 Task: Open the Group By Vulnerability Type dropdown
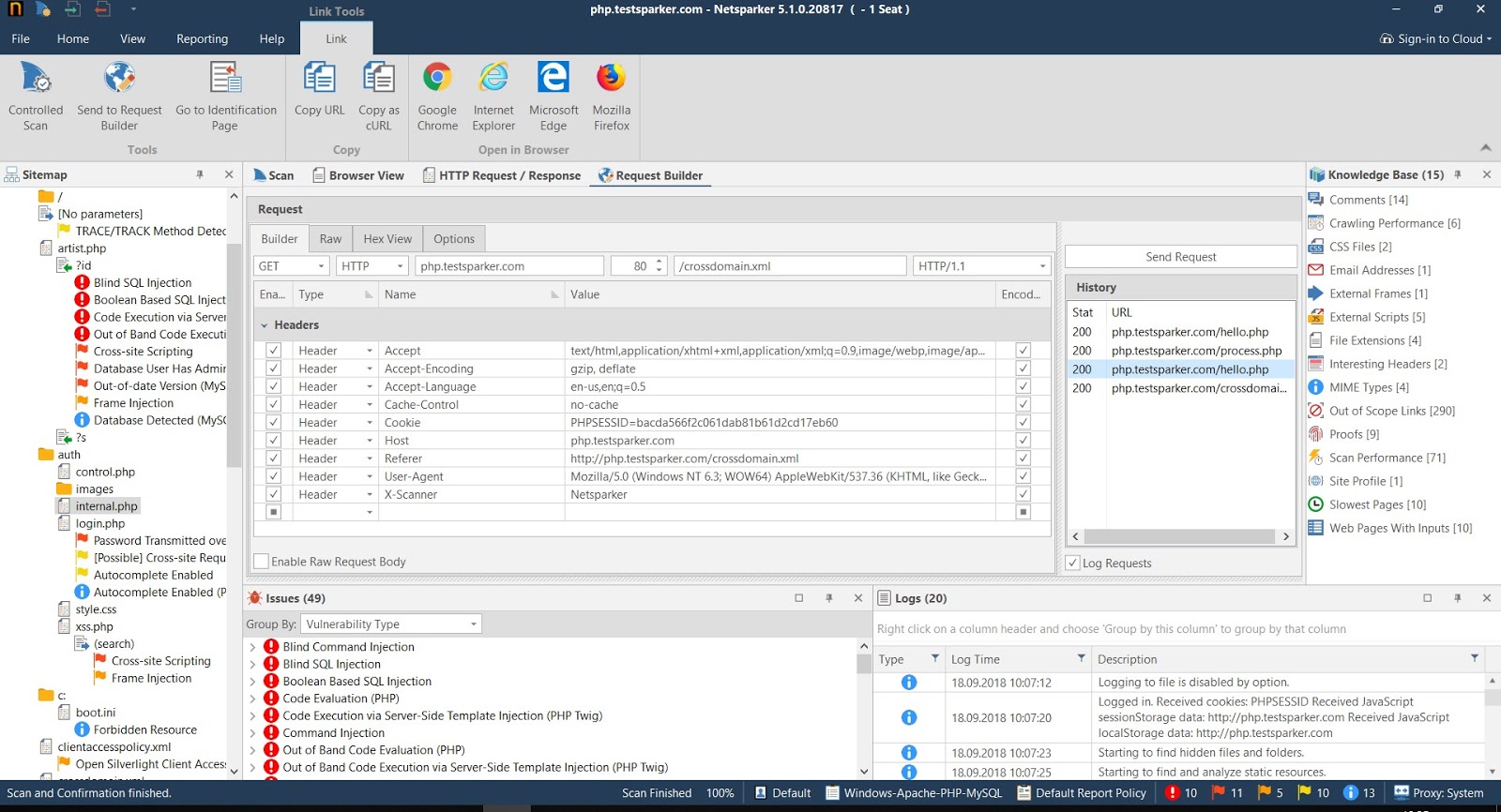pyautogui.click(x=391, y=624)
